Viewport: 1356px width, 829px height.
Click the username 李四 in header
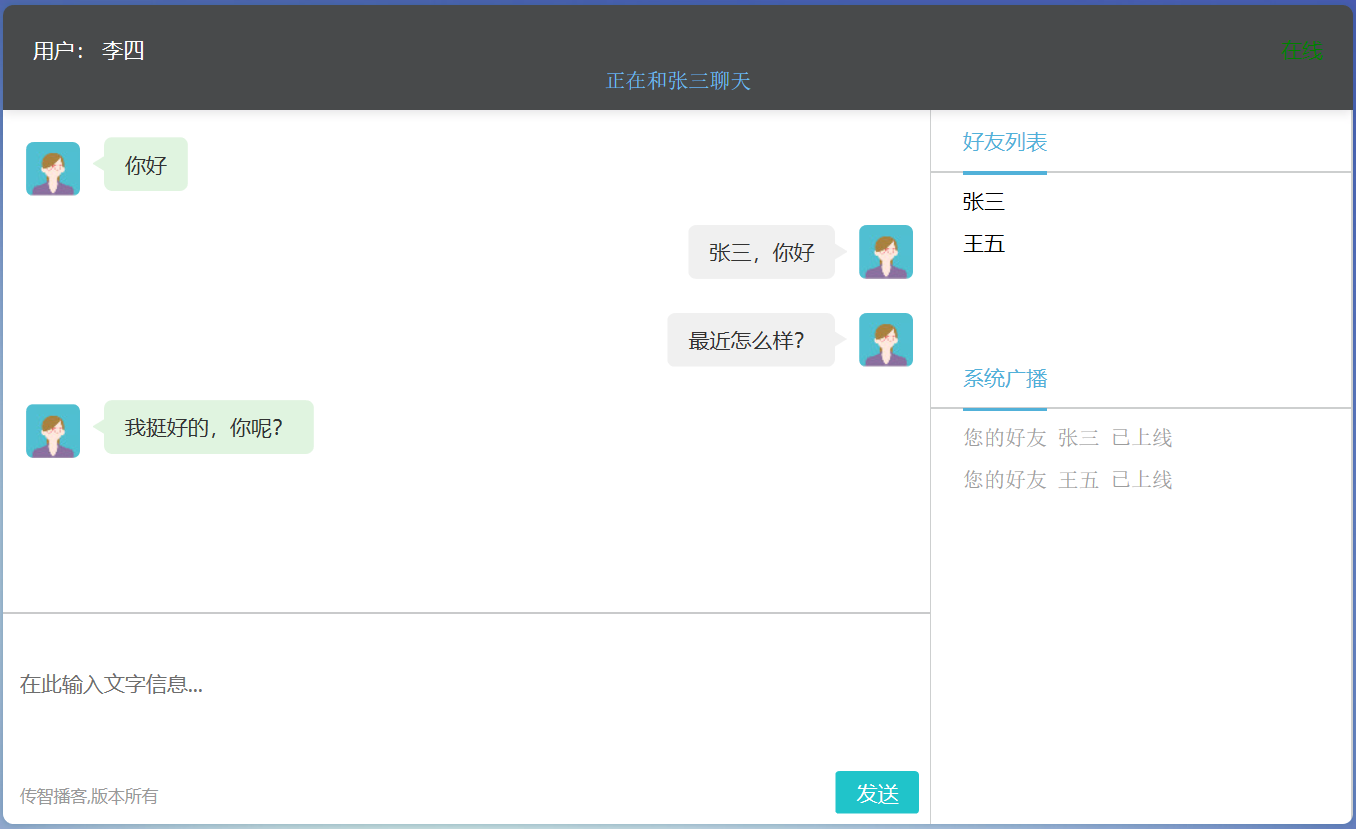(123, 51)
